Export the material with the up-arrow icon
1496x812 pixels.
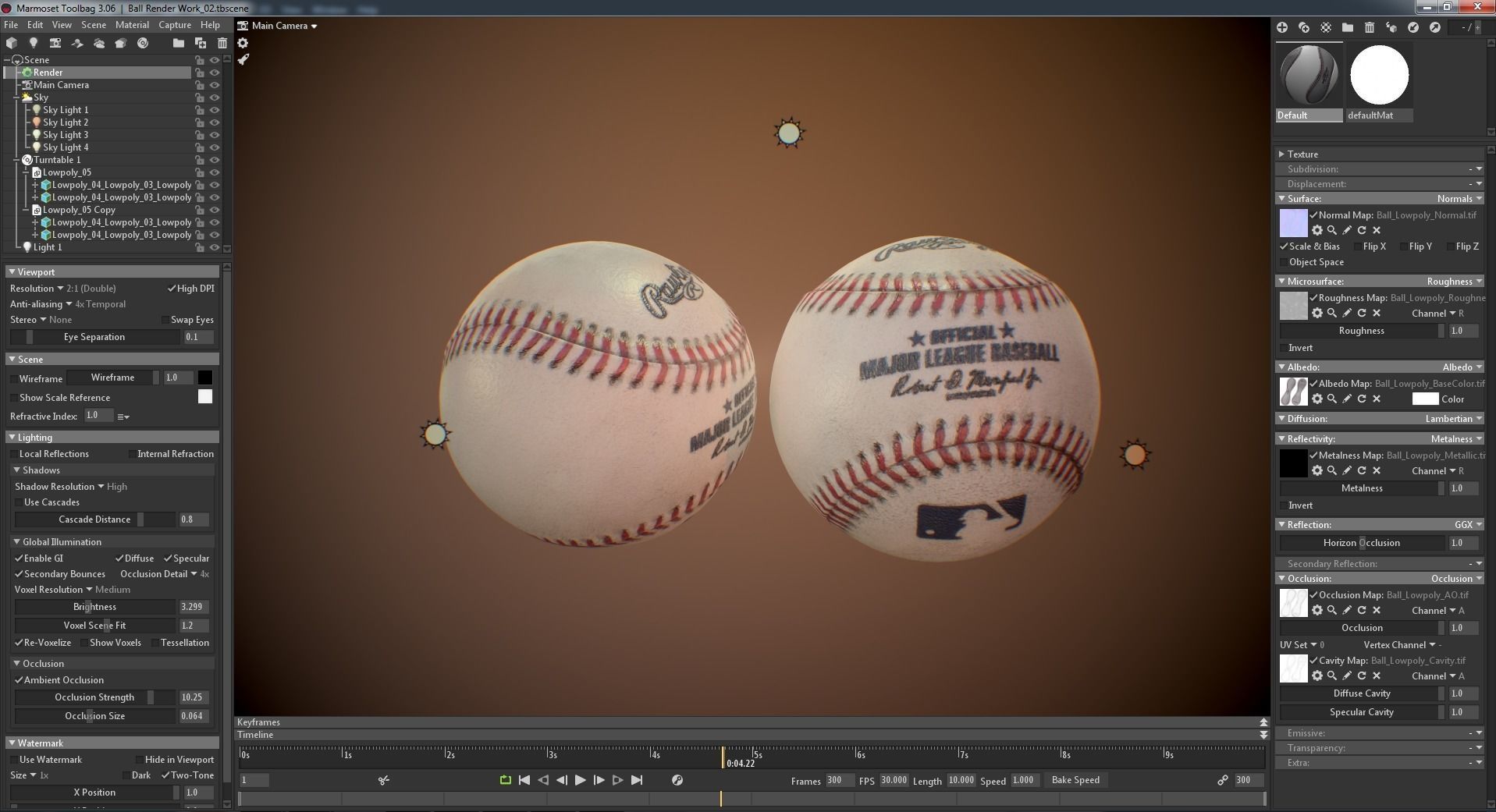pyautogui.click(x=1435, y=27)
